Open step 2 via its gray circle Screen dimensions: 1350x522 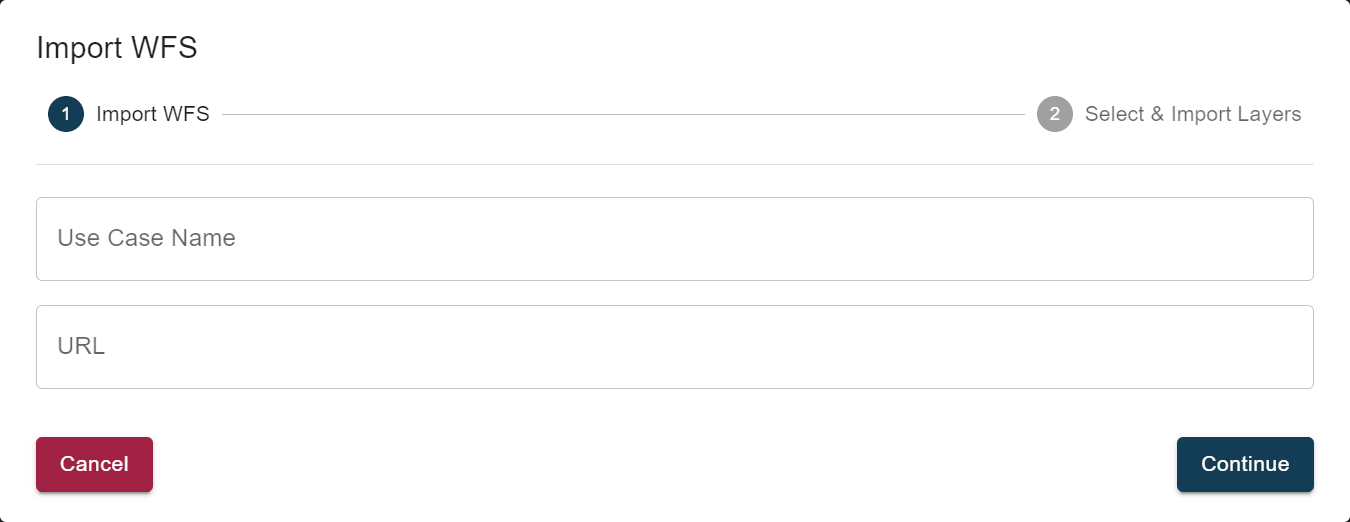1055,114
